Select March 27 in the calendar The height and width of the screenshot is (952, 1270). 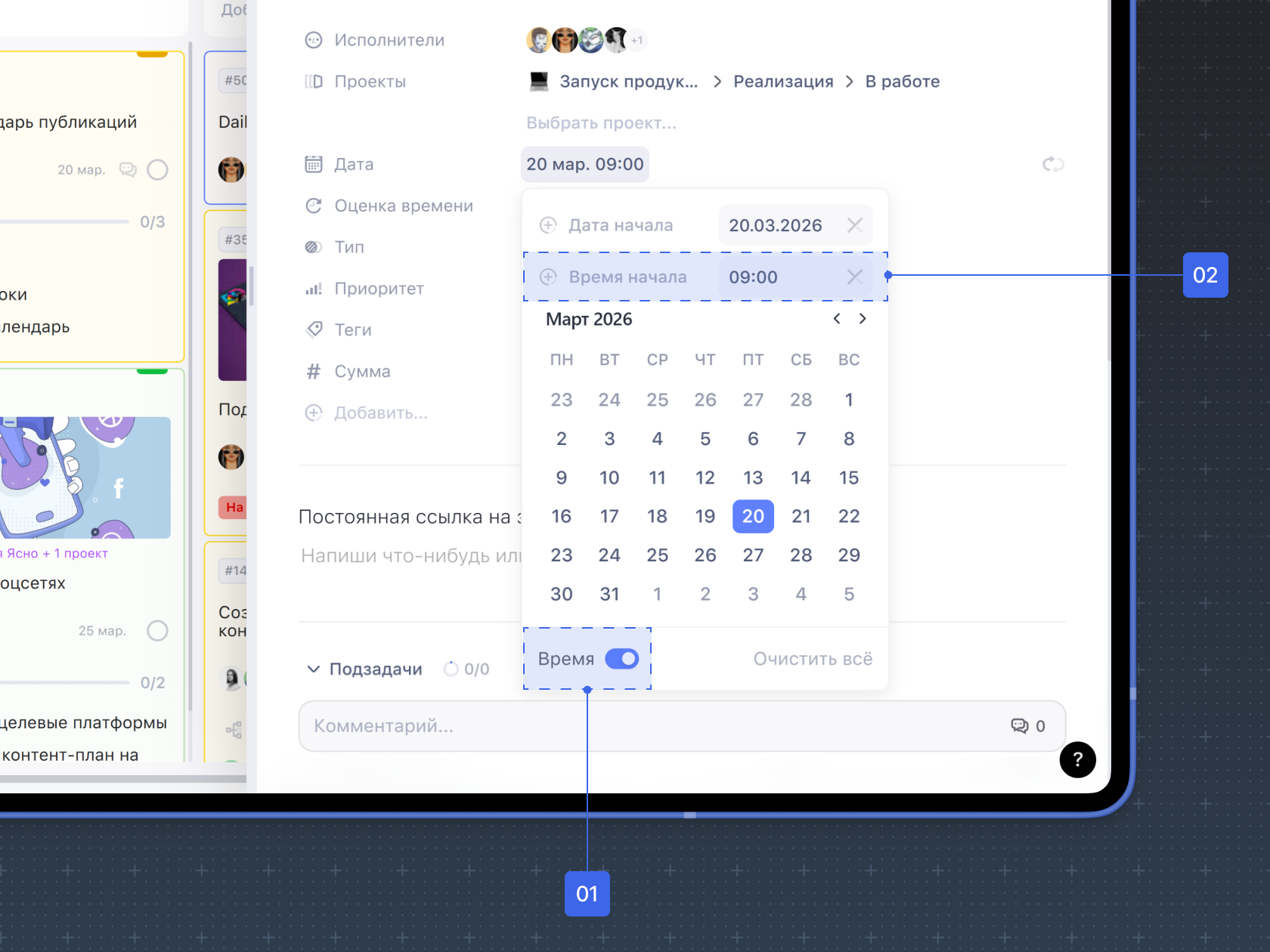coord(753,555)
